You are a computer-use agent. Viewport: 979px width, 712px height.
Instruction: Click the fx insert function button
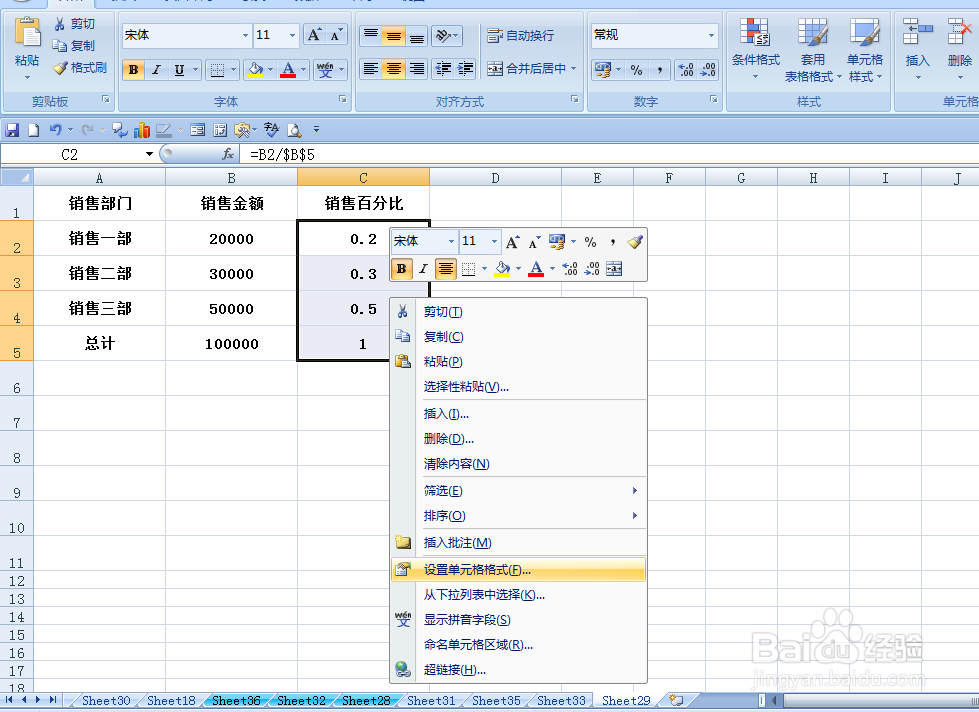(228, 154)
